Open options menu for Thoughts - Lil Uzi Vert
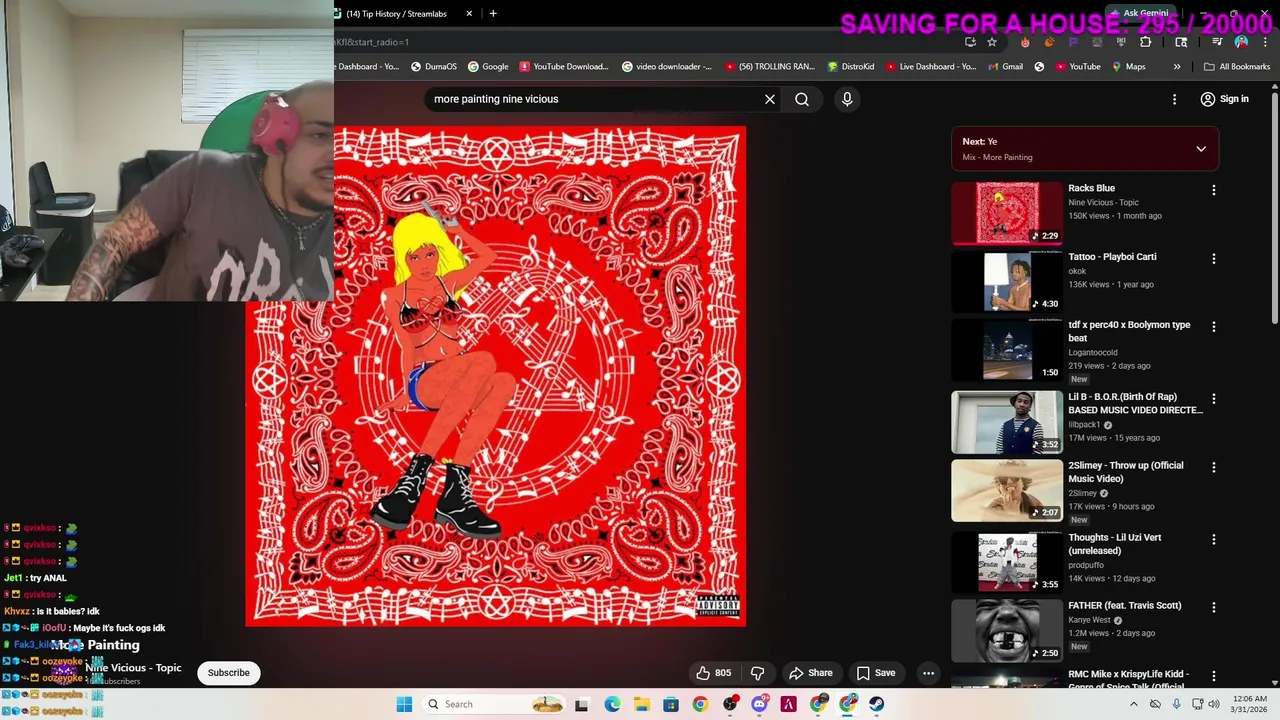Screen dimensions: 1280x720 [x=1214, y=539]
